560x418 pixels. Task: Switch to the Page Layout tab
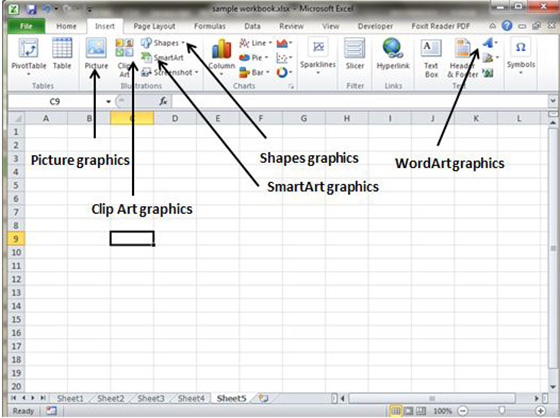[154, 26]
